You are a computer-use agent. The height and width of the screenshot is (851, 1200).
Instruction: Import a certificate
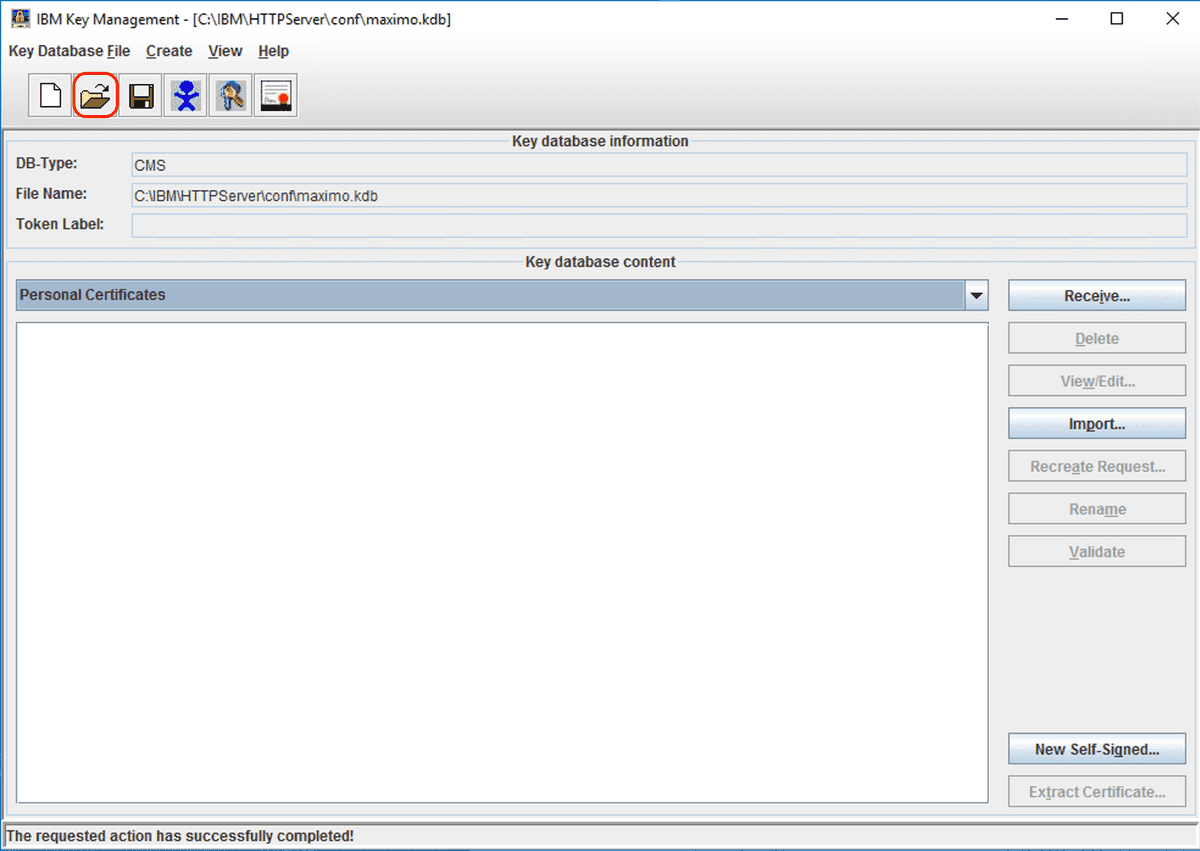pos(1096,423)
